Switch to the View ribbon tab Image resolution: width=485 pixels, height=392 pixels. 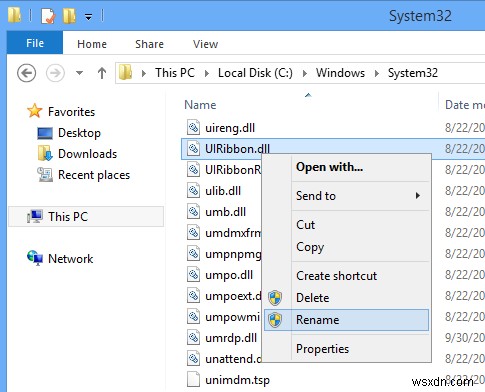click(x=205, y=44)
